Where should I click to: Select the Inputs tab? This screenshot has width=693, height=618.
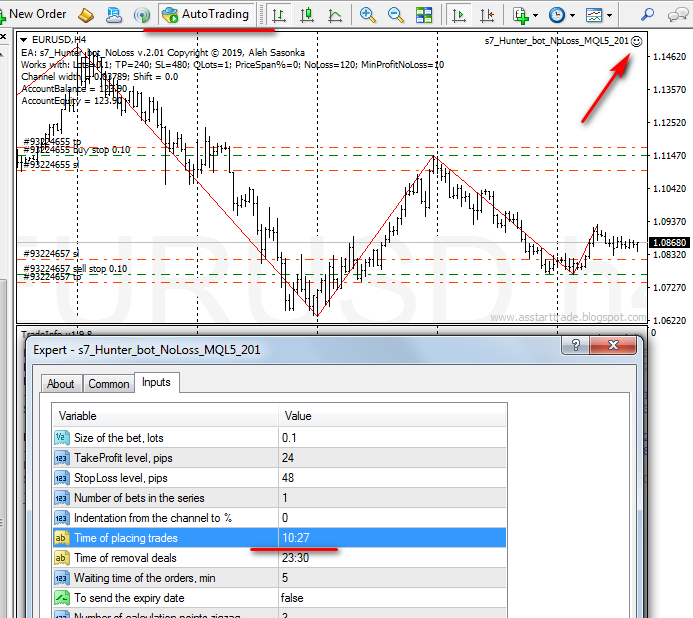(x=156, y=382)
